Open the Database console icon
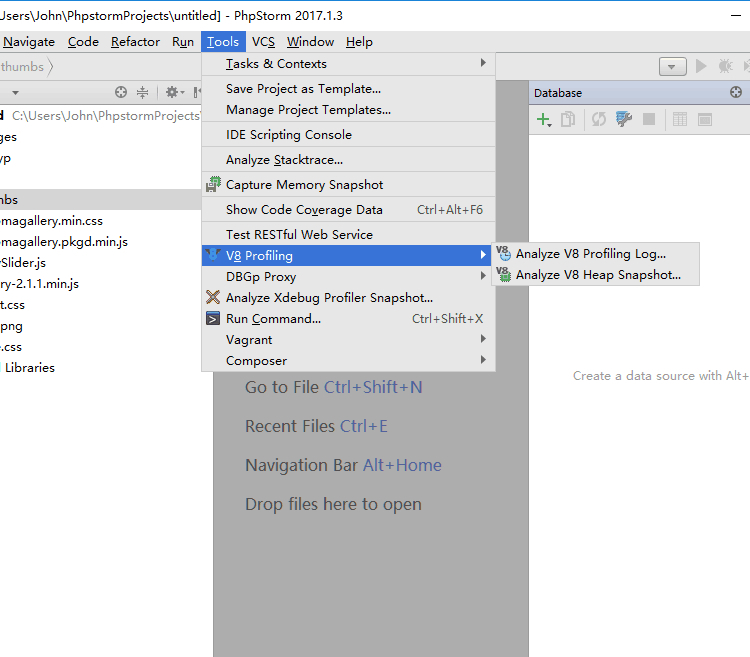Viewport: 750px width, 657px height. click(705, 120)
